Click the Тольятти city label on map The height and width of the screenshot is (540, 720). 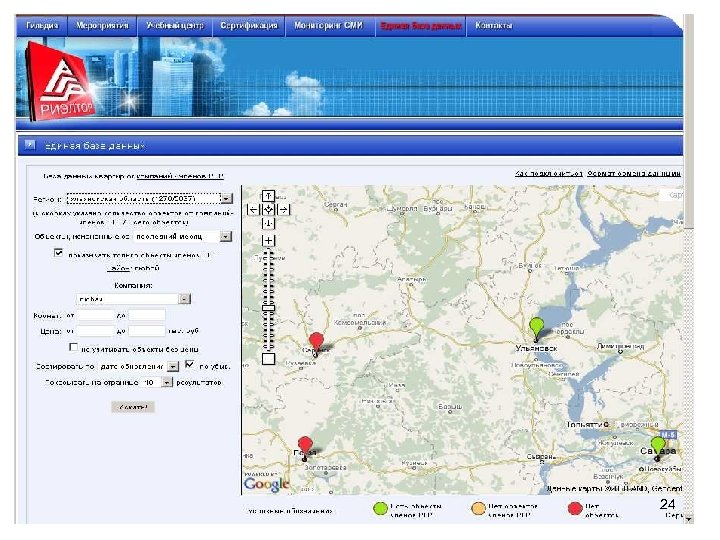pyautogui.click(x=585, y=425)
